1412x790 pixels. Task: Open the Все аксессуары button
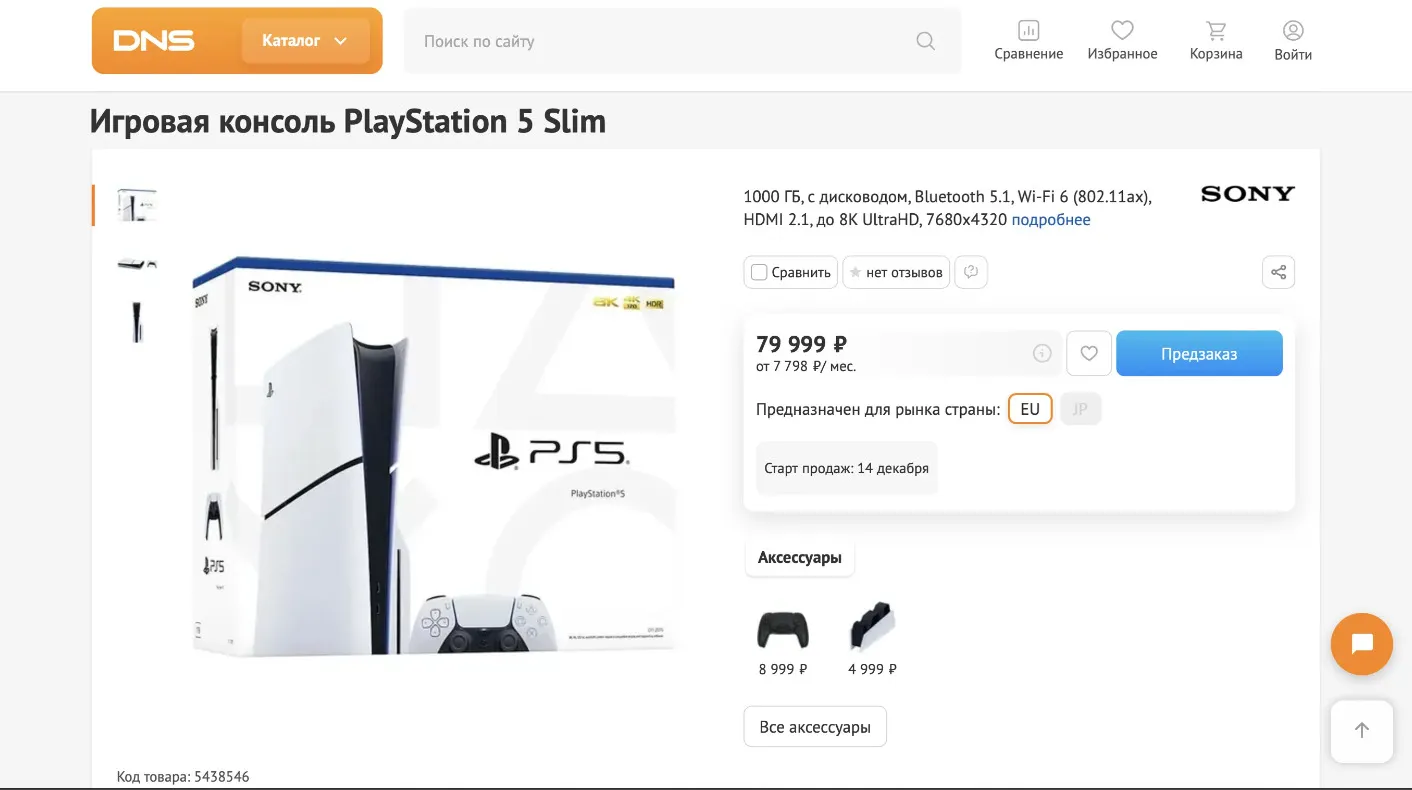(x=815, y=727)
